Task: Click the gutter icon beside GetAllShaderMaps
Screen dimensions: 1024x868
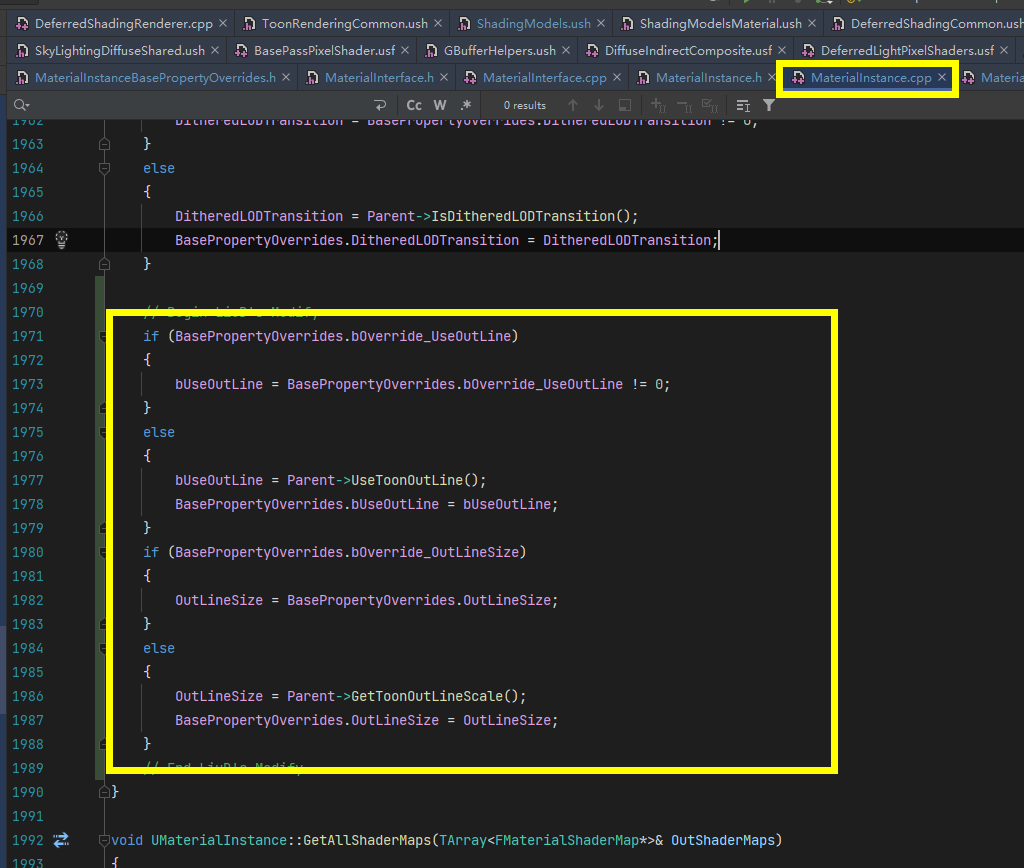Action: pos(60,840)
